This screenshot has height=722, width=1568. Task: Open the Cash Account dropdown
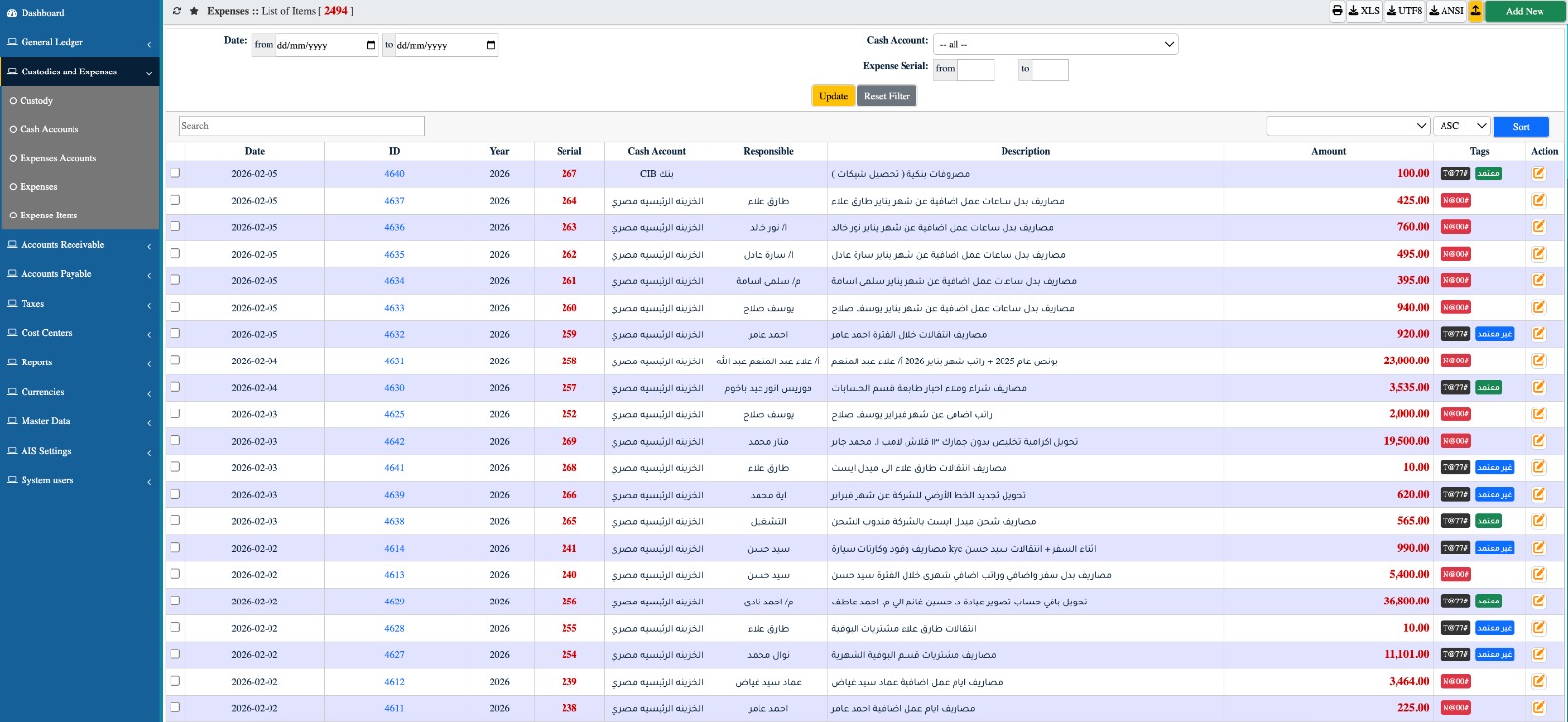(x=1054, y=44)
